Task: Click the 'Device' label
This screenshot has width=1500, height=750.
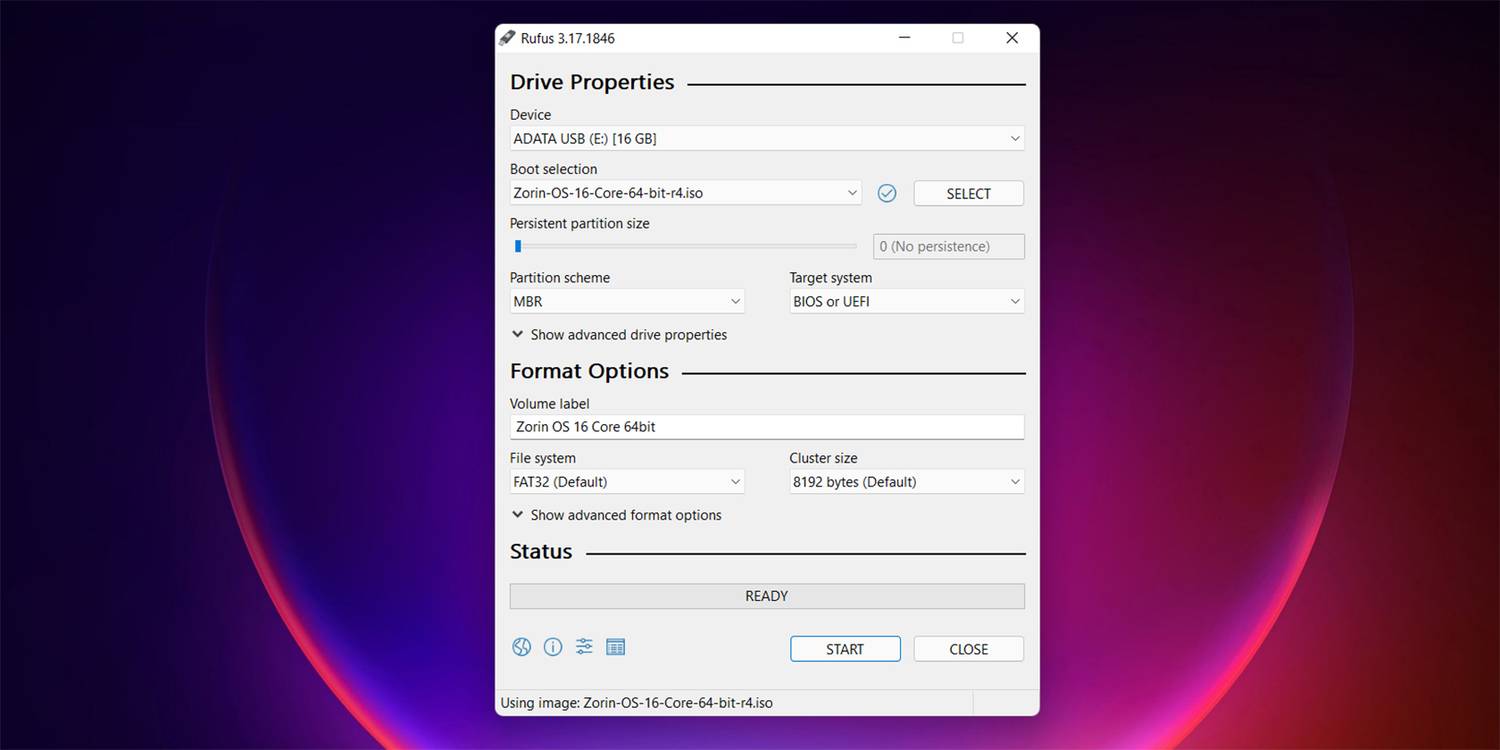Action: (x=531, y=115)
